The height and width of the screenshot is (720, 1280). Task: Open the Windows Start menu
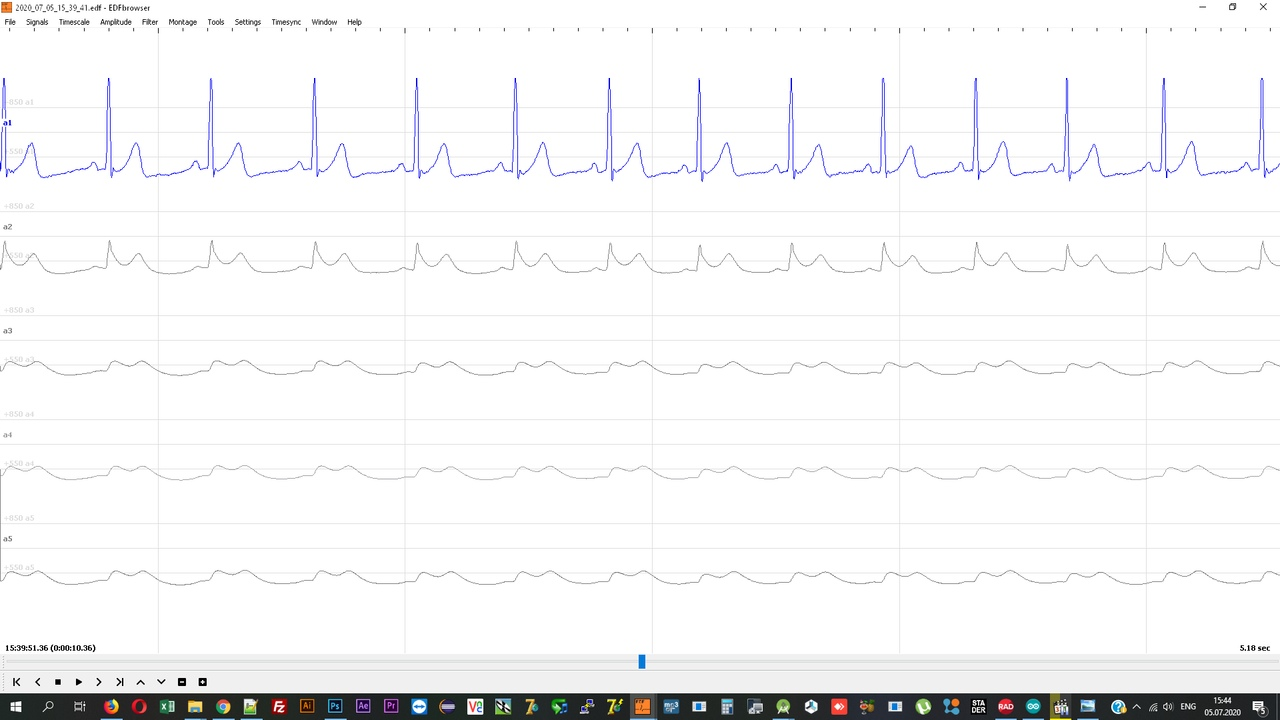pyautogui.click(x=15, y=707)
